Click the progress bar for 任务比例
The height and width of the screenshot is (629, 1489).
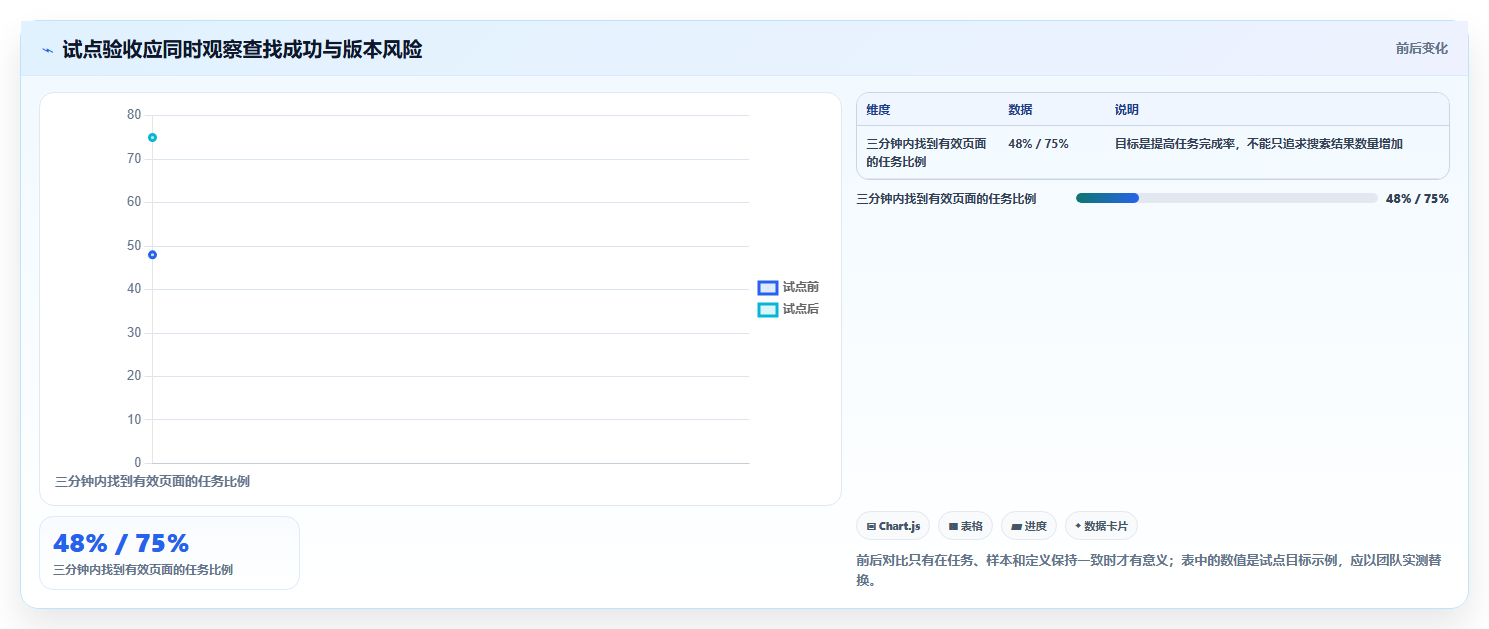(x=1226, y=198)
